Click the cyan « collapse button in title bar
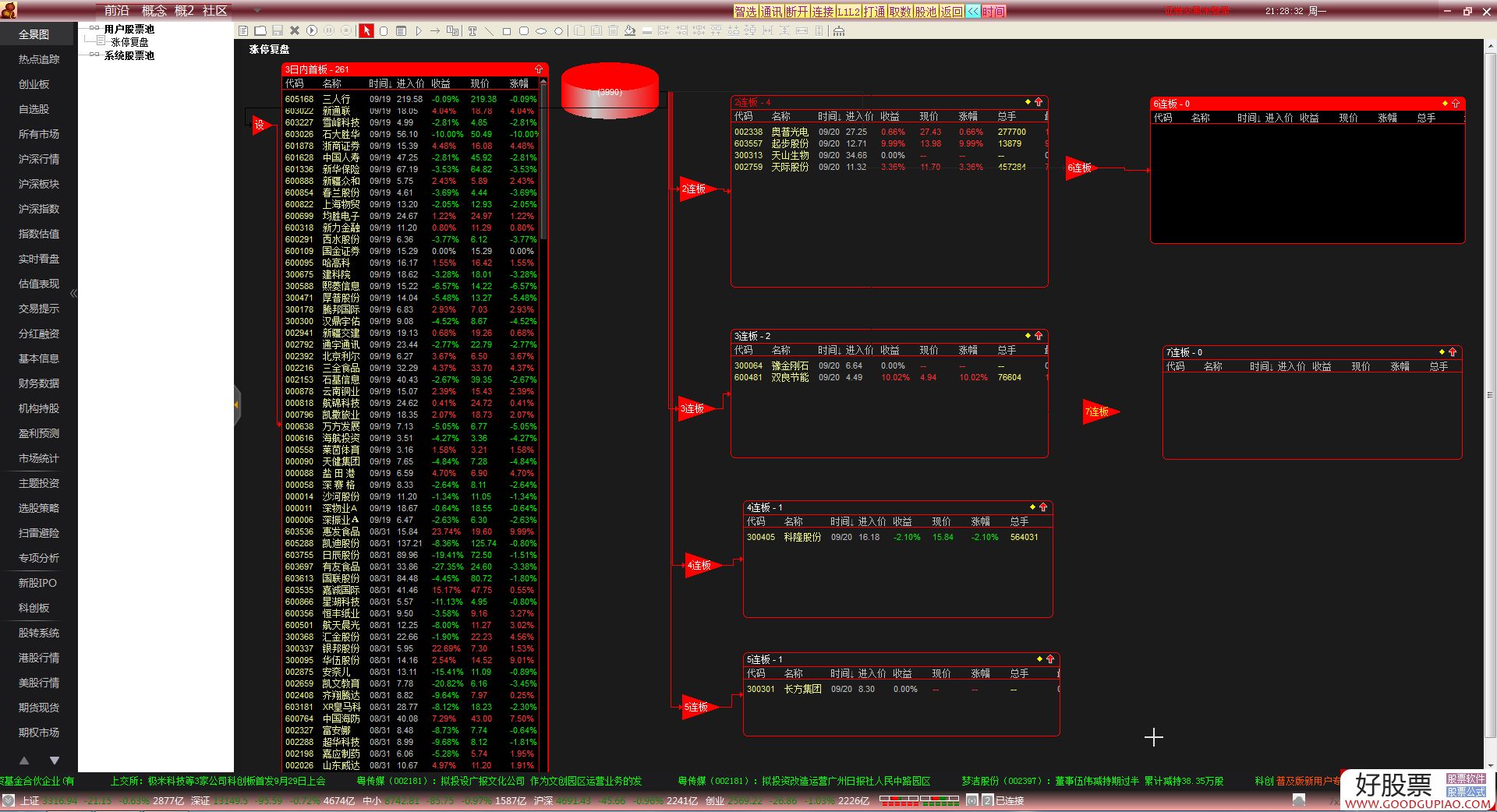The image size is (1497, 812). point(972,11)
